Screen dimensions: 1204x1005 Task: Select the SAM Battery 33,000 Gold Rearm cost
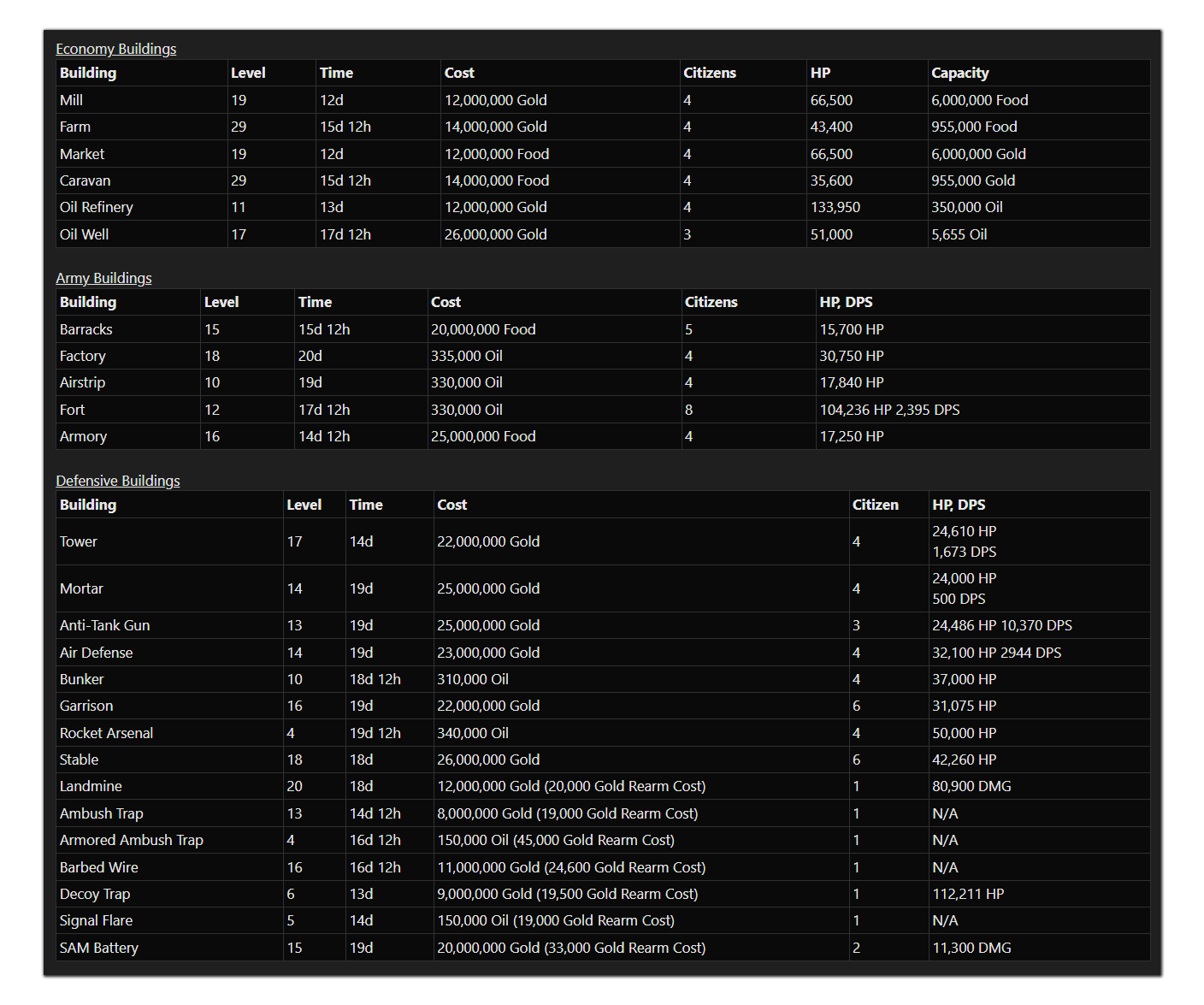(625, 948)
